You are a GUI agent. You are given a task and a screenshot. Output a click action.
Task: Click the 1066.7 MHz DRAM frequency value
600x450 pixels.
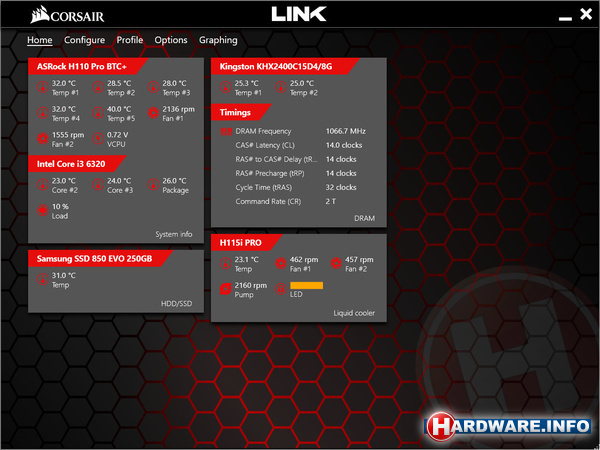point(346,131)
